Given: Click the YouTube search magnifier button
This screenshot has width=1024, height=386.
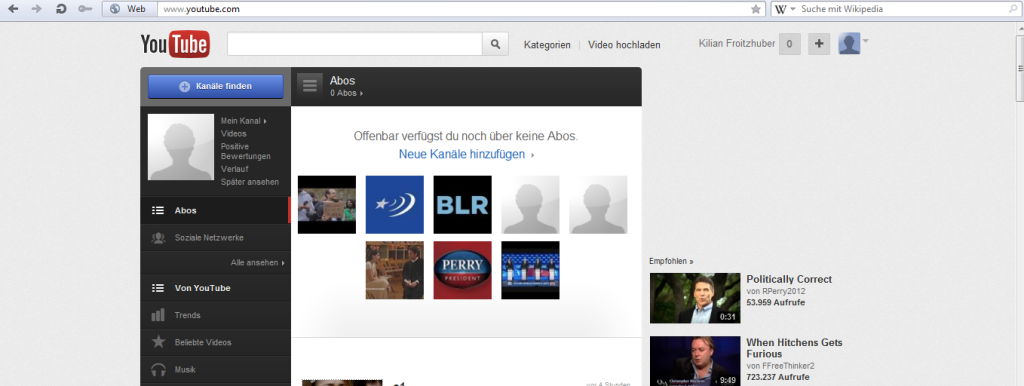Looking at the screenshot, I should click(495, 44).
